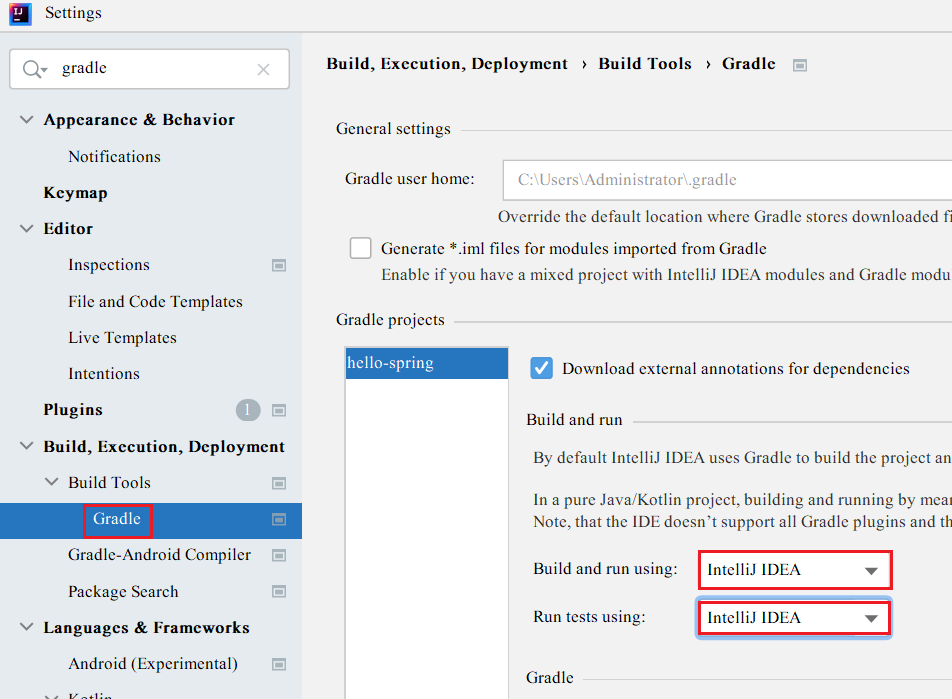952x699 pixels.
Task: Click Build Tools tree label
Action: pos(109,483)
